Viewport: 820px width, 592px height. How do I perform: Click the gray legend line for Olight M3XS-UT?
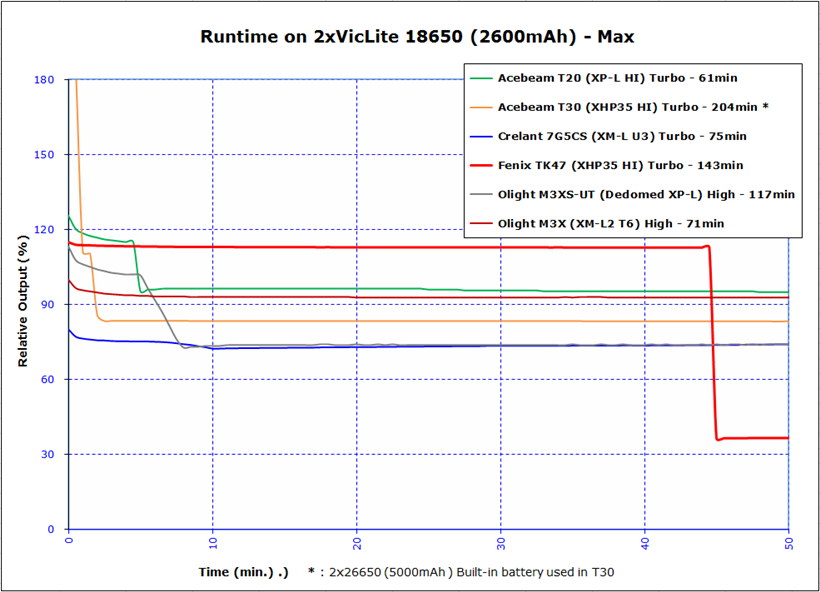[x=481, y=195]
